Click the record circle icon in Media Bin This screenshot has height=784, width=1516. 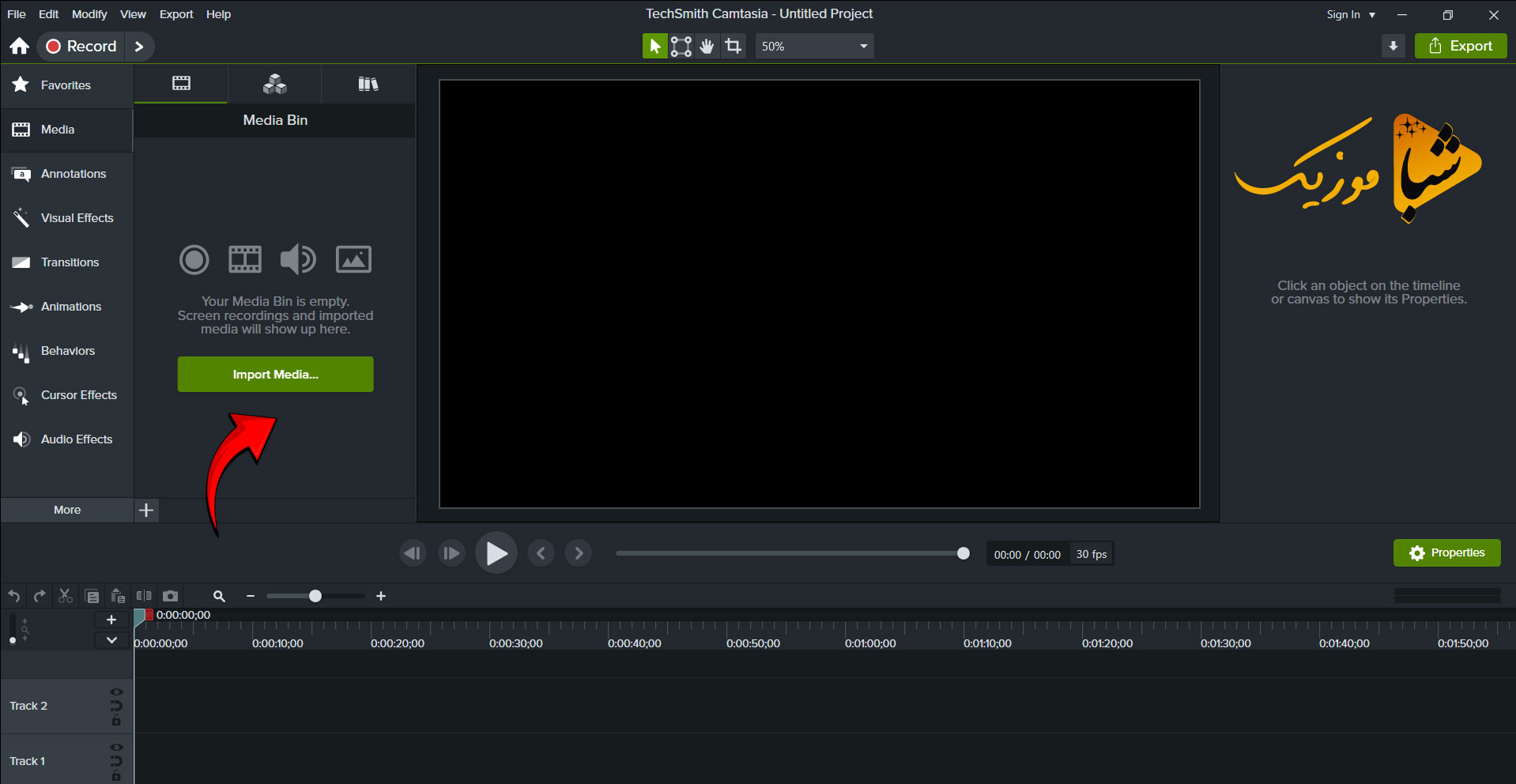pos(194,259)
